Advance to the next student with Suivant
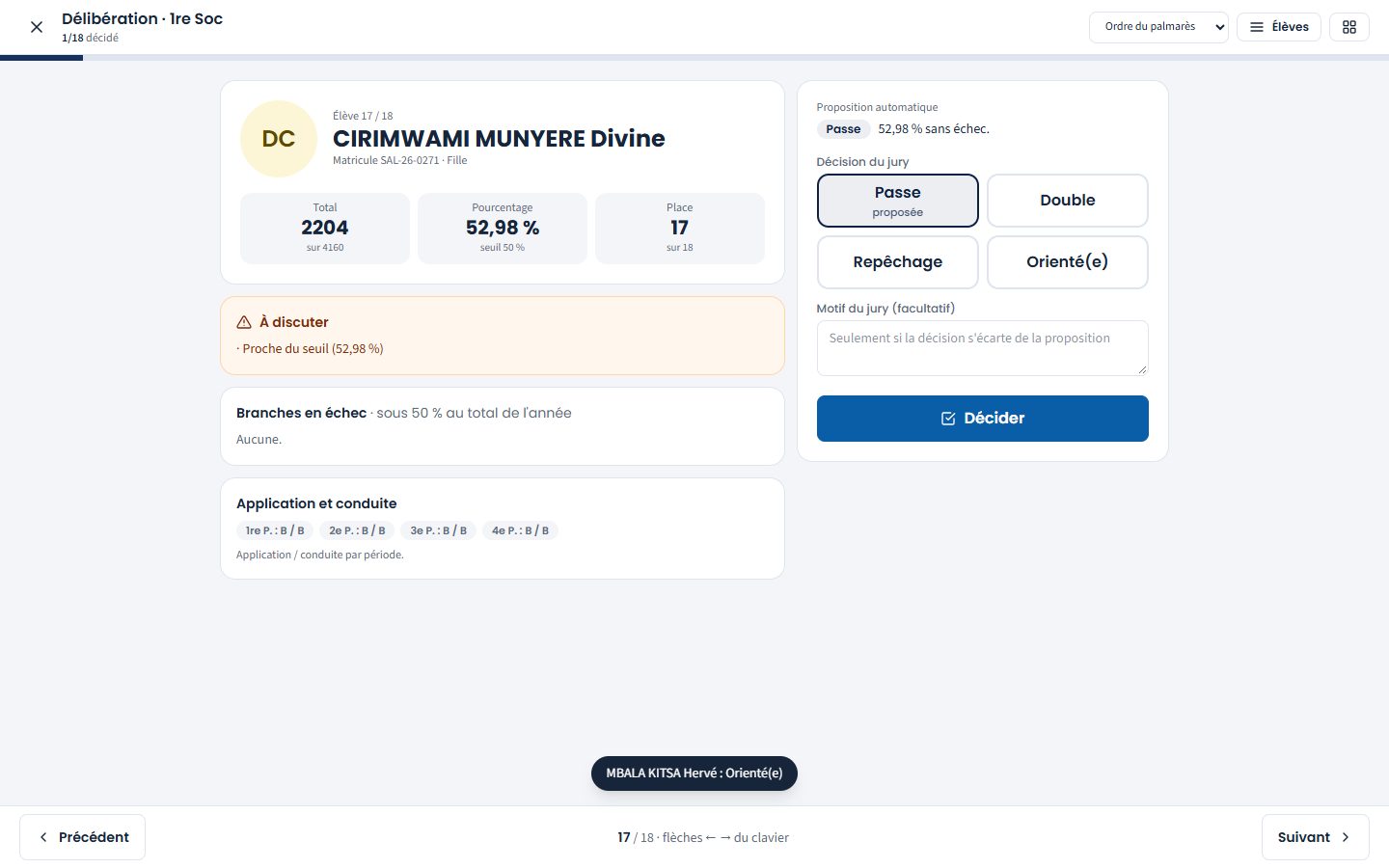1389x868 pixels. pos(1316,837)
